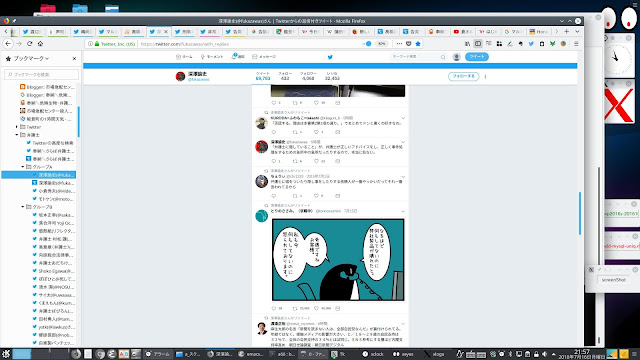640x360 pixels.
Task: Open Twitter messages (メッセージ) nav
Action: pyautogui.click(x=264, y=57)
